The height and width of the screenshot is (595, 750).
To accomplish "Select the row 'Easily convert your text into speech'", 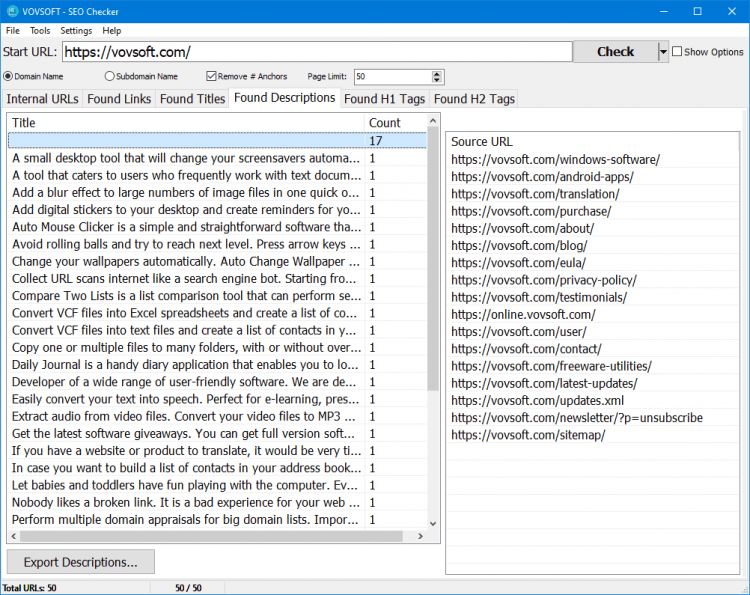I will [x=217, y=399].
